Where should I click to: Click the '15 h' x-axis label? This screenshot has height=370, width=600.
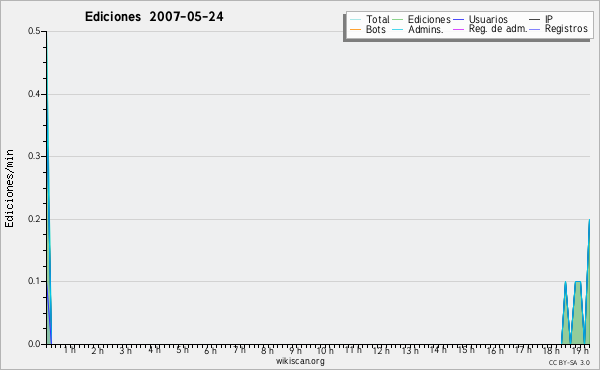466,350
